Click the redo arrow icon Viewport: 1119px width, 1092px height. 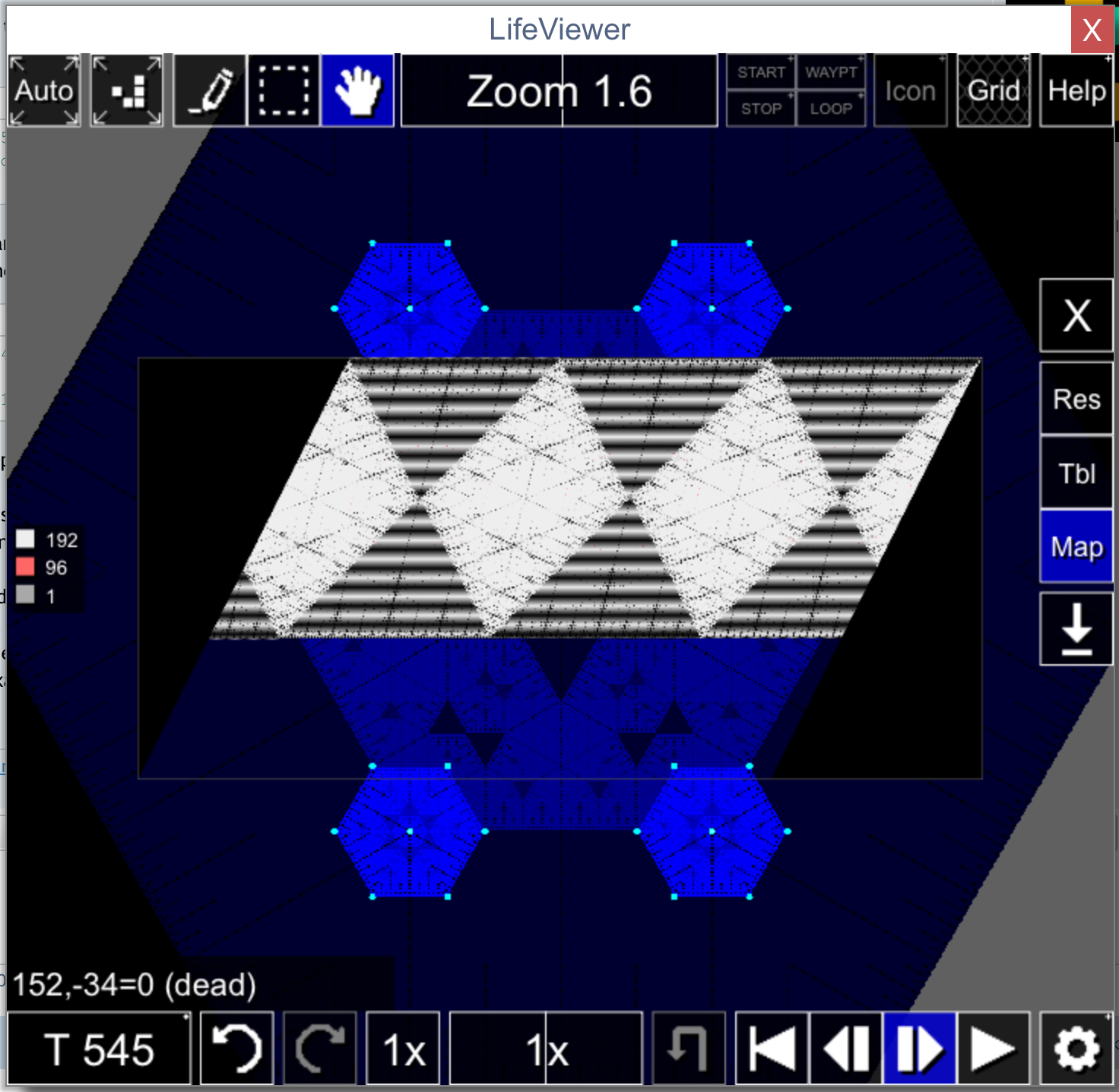pyautogui.click(x=319, y=1049)
